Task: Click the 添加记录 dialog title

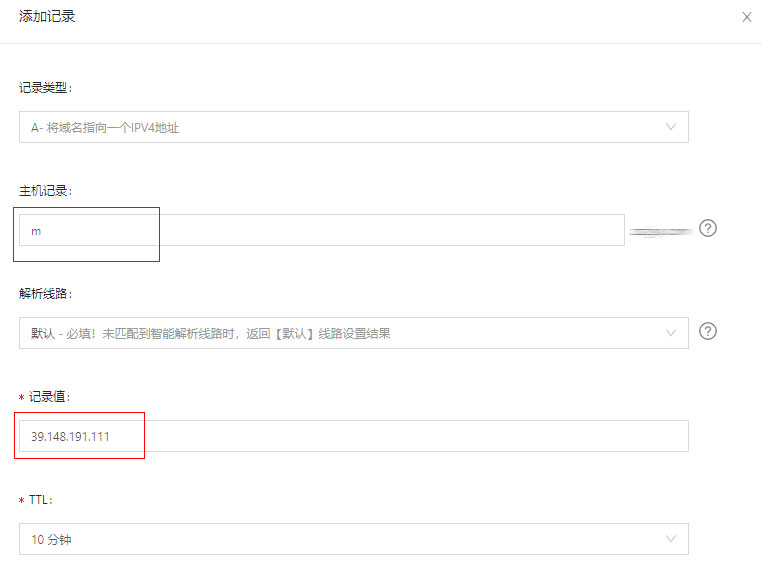Action: point(47,17)
